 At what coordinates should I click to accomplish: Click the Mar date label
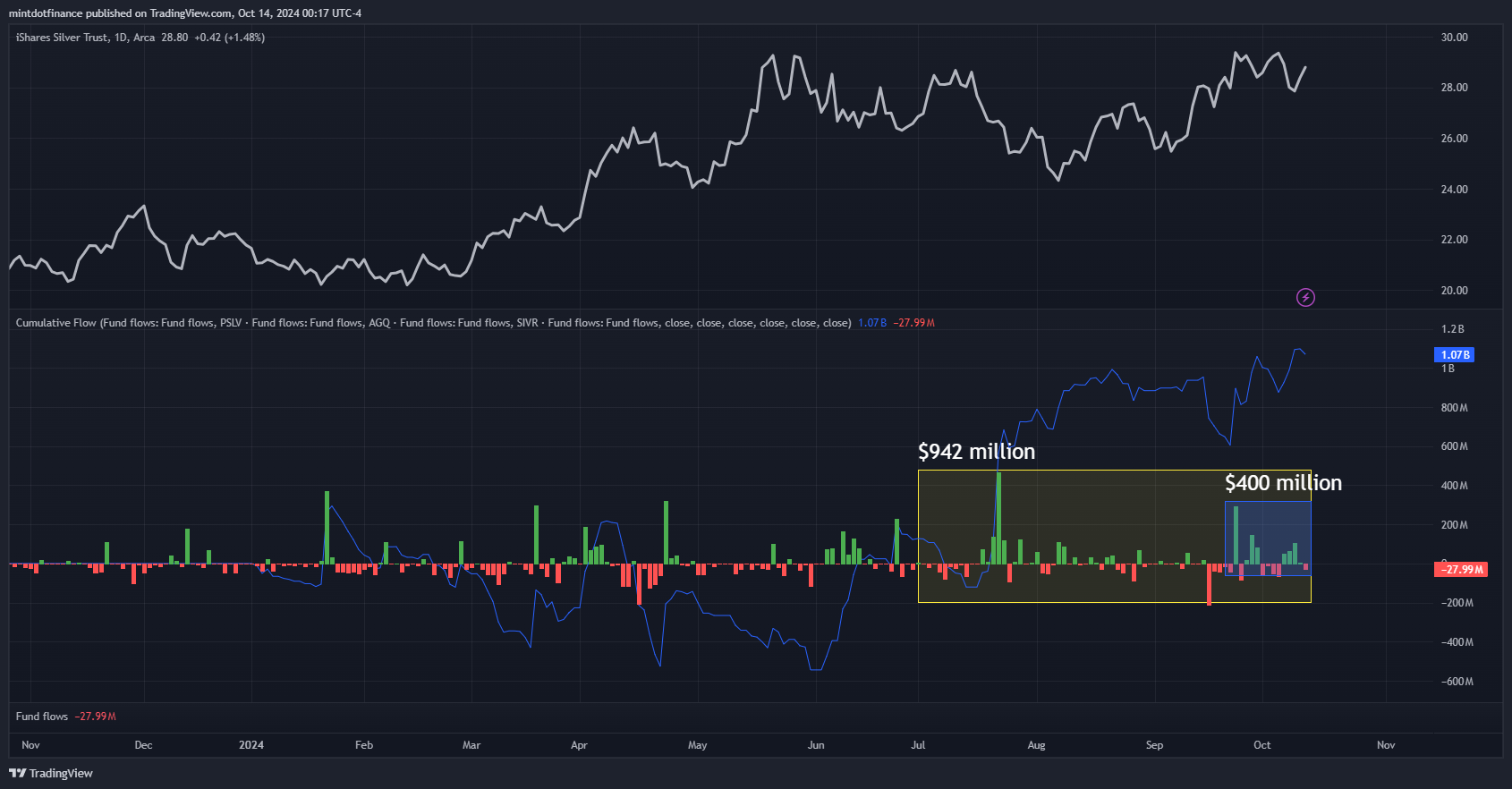[471, 745]
